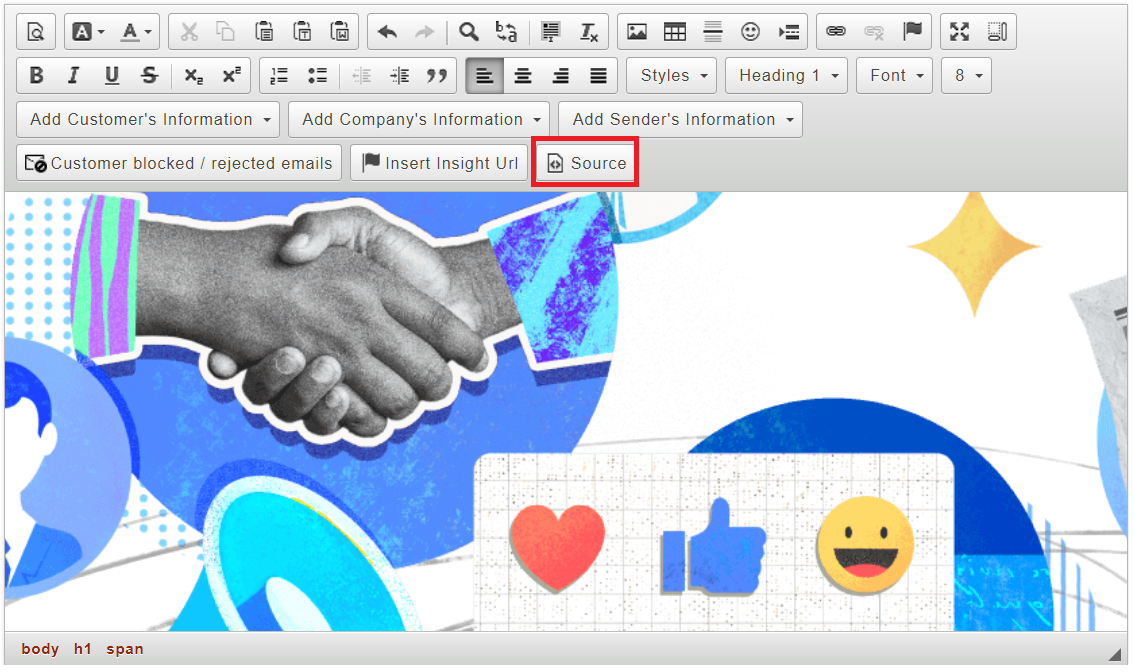The image size is (1134, 672).
Task: Maximize the editor with the fullscreen icon
Action: click(959, 32)
